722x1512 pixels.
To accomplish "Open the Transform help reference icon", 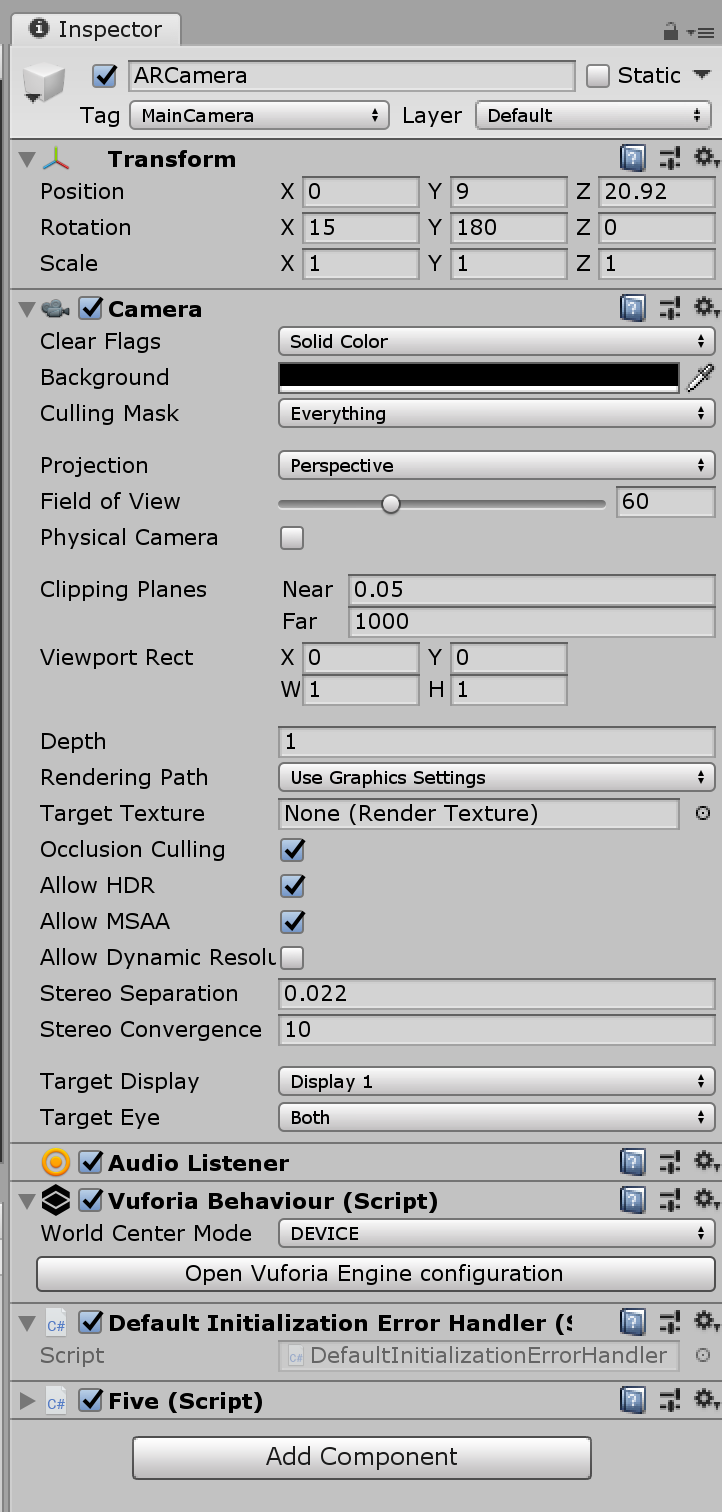I will [x=633, y=158].
